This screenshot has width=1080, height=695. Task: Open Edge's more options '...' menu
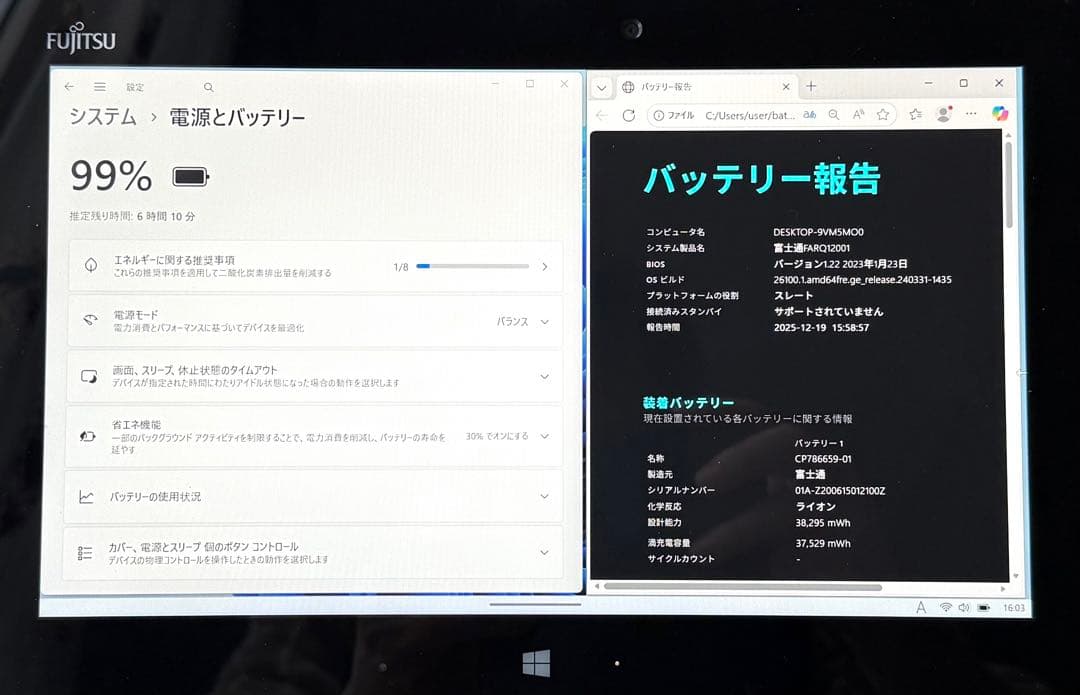pyautogui.click(x=972, y=114)
